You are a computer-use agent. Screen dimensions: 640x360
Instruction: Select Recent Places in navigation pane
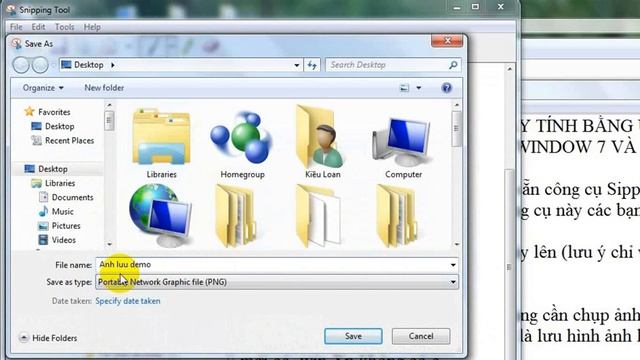click(x=62, y=140)
